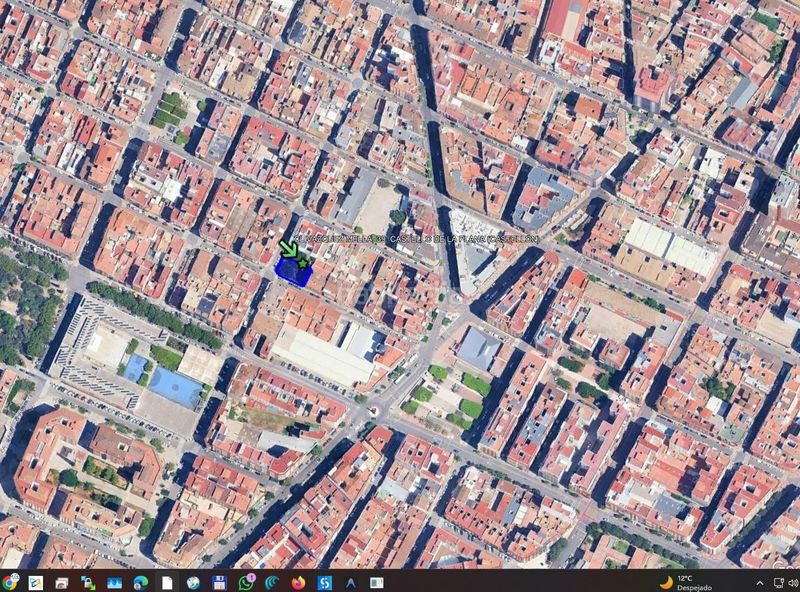Select the blue highlighted parcel on the map
The image size is (800, 592).
click(293, 271)
